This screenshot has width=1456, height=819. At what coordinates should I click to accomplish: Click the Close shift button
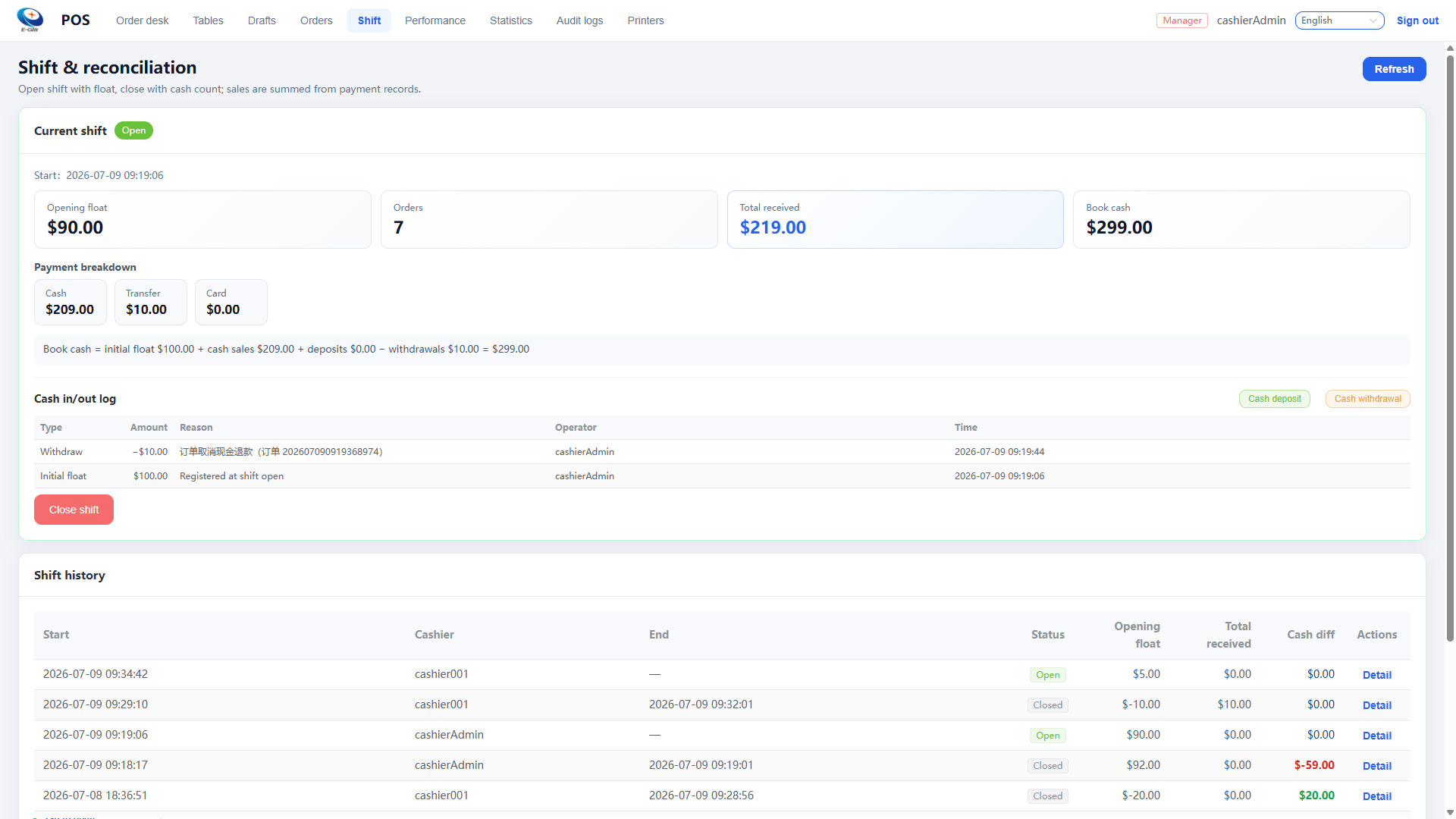(x=74, y=510)
